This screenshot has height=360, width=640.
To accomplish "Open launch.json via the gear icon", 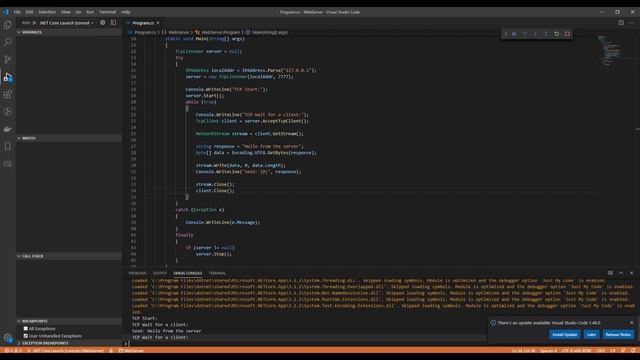I will [103, 23].
